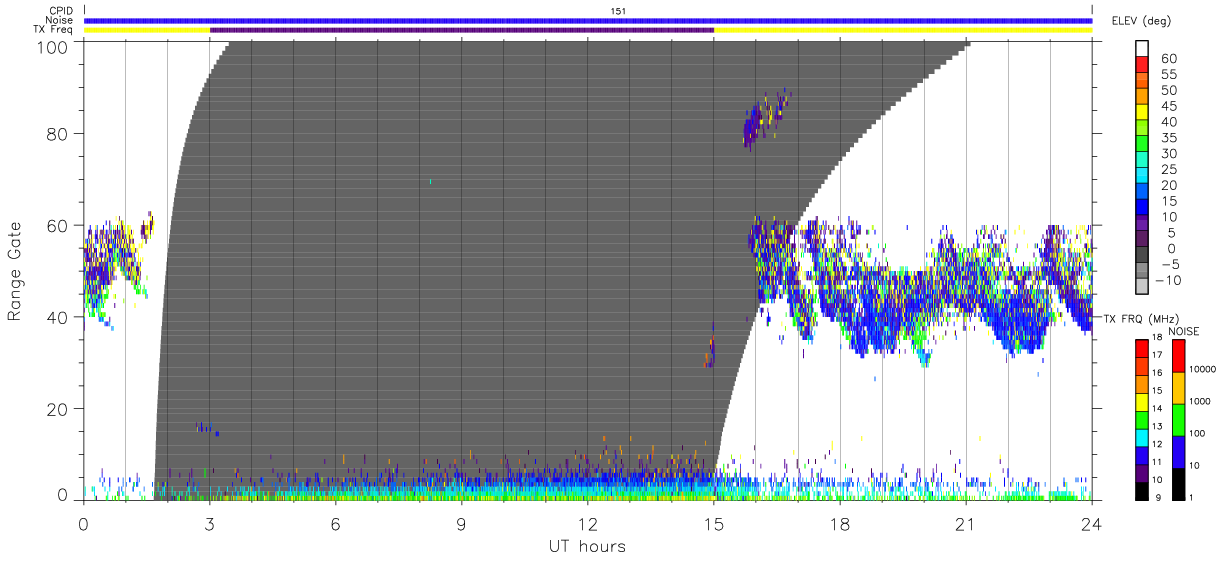This screenshot has height=567, width=1228.
Task: Click the orange segment of the NOISE colorbar
Action: click(1180, 389)
